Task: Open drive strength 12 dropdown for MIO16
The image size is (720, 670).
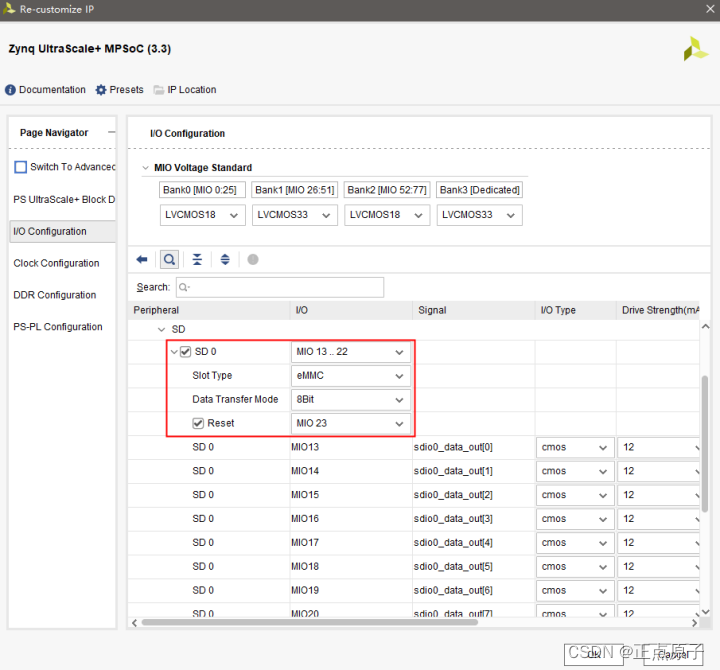Action: (658, 519)
